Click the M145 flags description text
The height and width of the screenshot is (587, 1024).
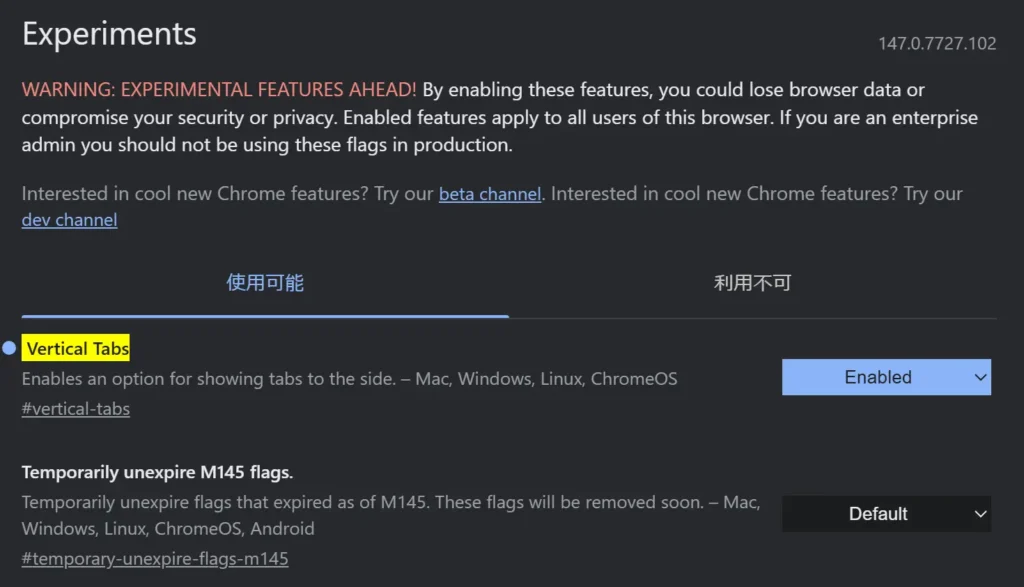coord(390,503)
